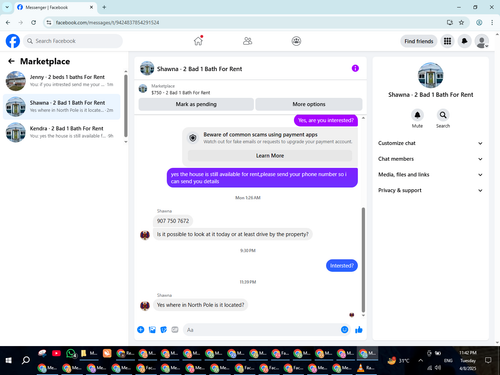Show hidden system tray icons
The image size is (500, 375).
point(420,360)
